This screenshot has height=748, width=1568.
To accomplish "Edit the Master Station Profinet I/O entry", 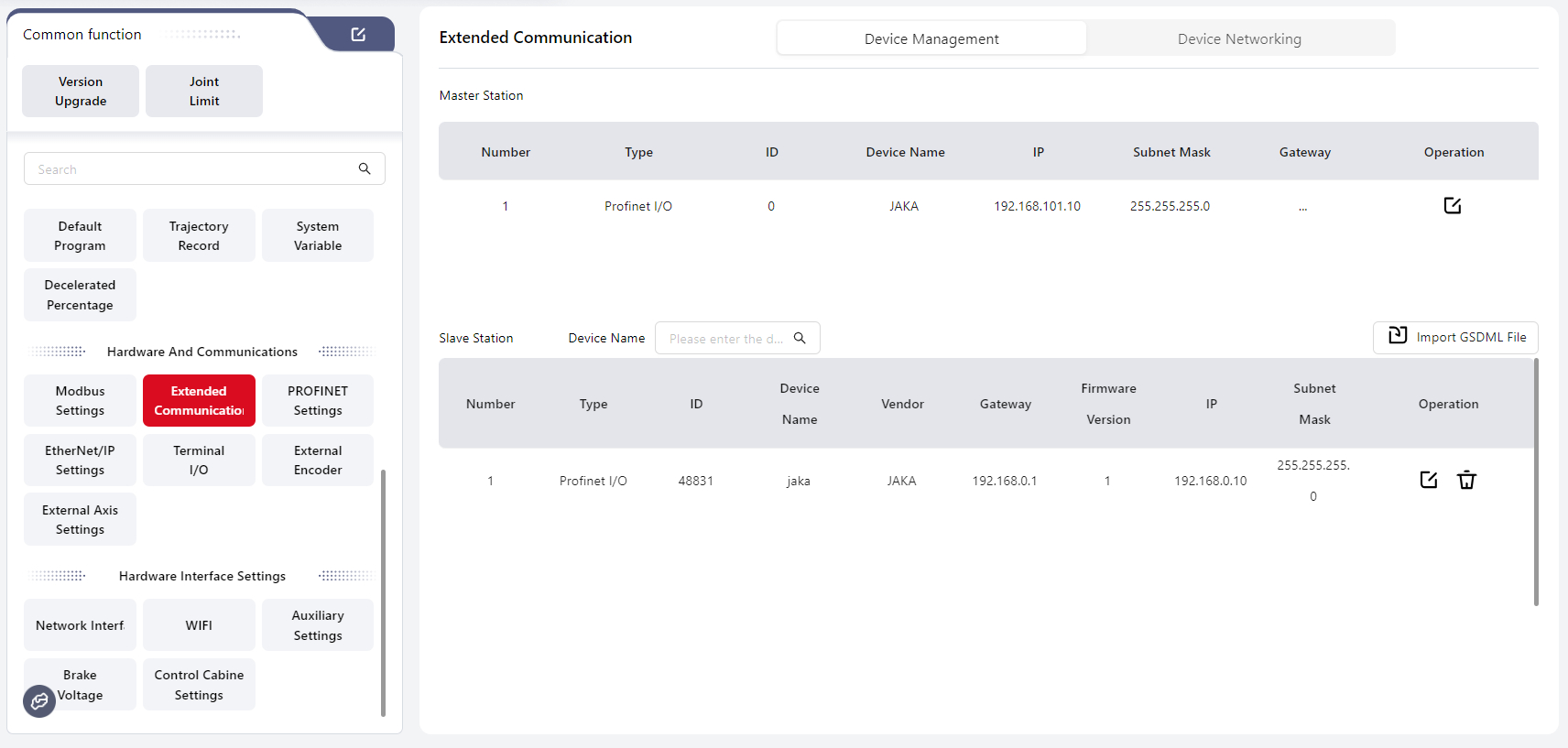I will coord(1453,206).
